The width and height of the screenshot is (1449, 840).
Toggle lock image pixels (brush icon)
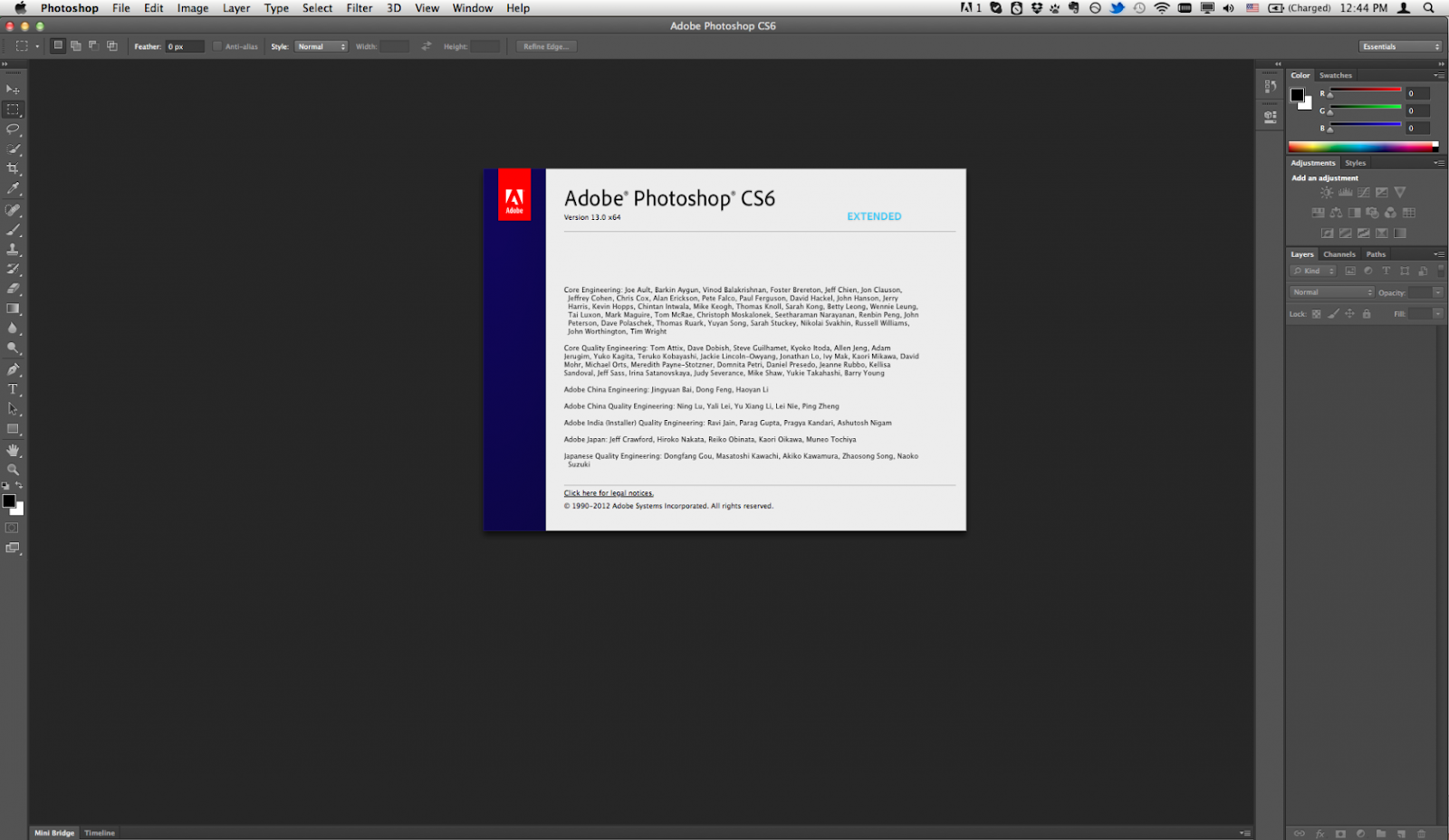tap(1333, 314)
